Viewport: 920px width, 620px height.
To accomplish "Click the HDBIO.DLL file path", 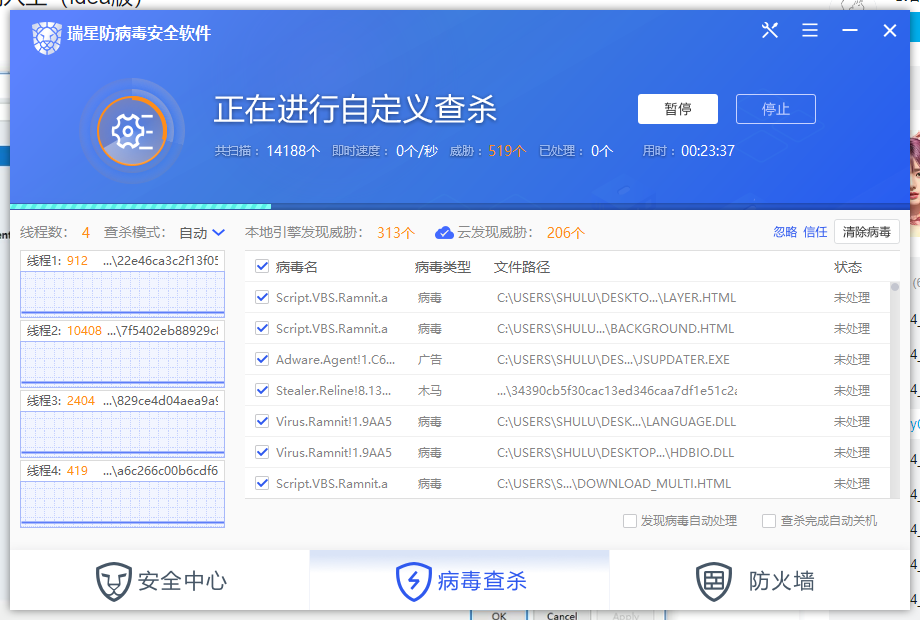I will (615, 453).
